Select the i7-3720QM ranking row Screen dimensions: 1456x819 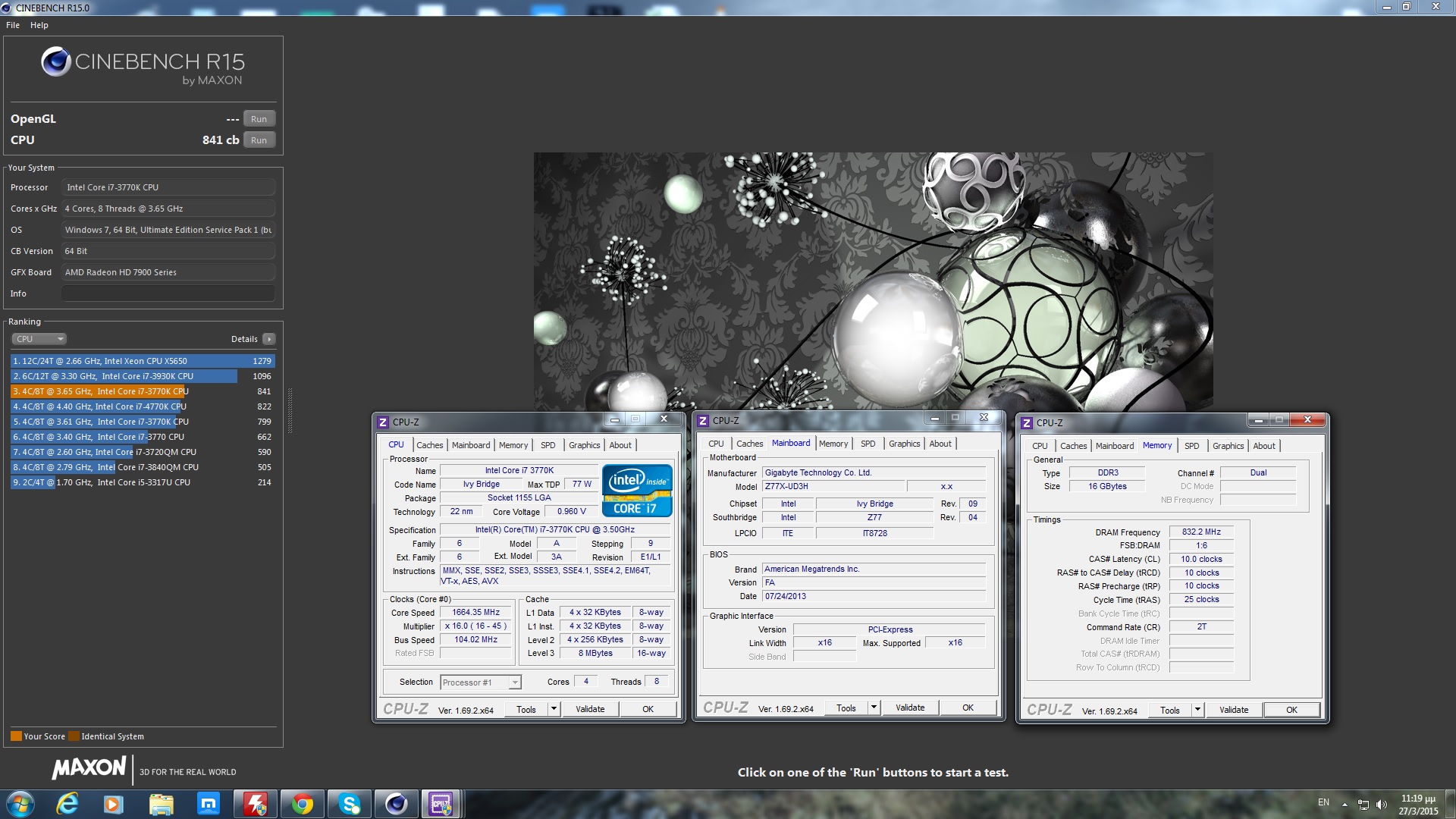coord(143,452)
